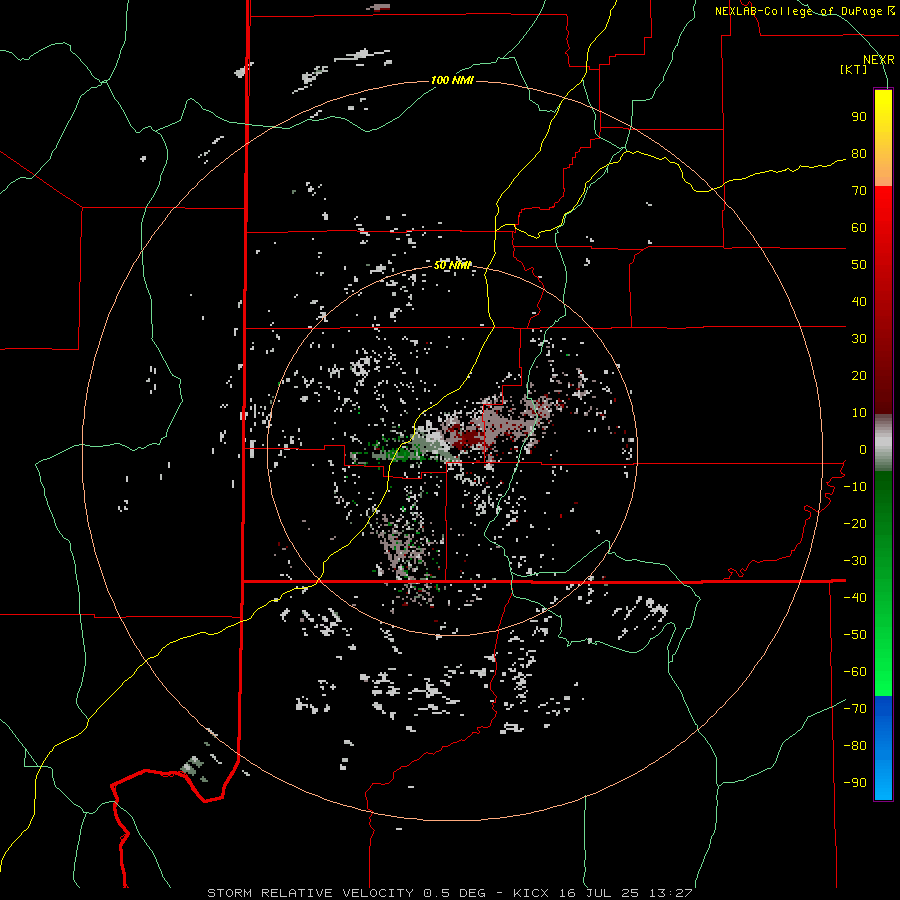Click the 0.5 DEG elevation text
Screen dimensions: 900x900
[x=454, y=893]
